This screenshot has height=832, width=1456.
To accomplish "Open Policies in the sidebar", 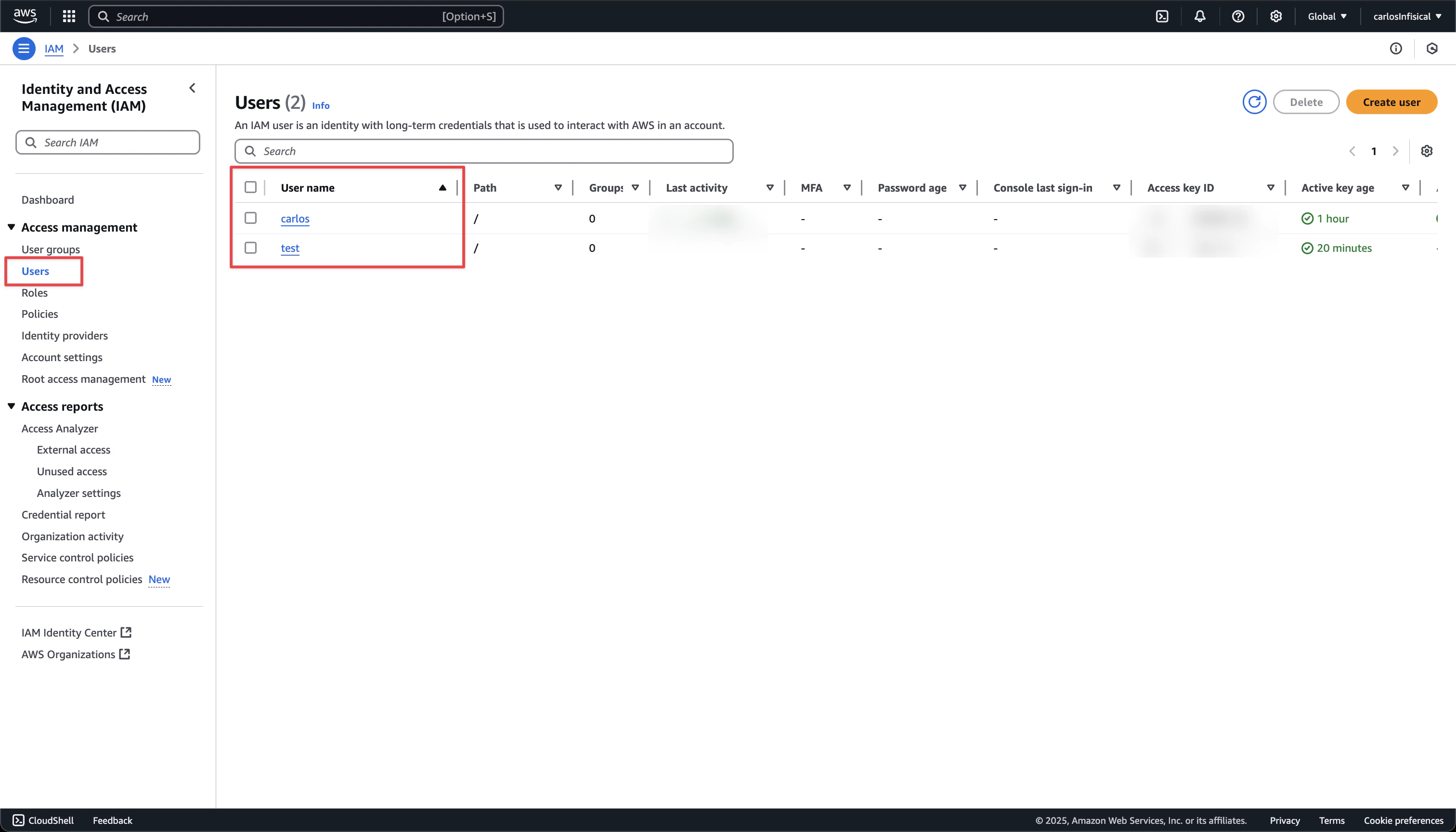I will (x=40, y=314).
